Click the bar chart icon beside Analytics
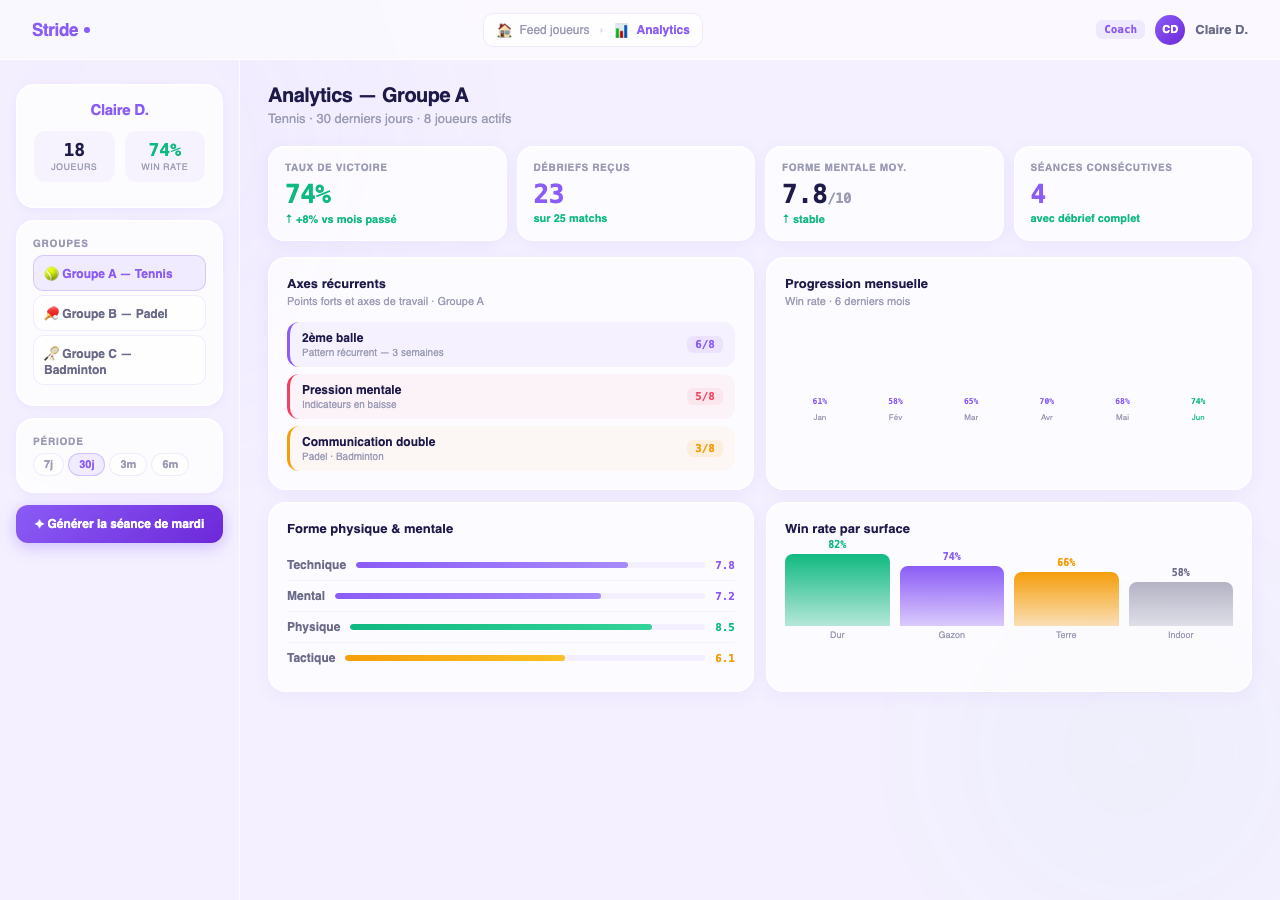The image size is (1280, 900). pyautogui.click(x=621, y=30)
